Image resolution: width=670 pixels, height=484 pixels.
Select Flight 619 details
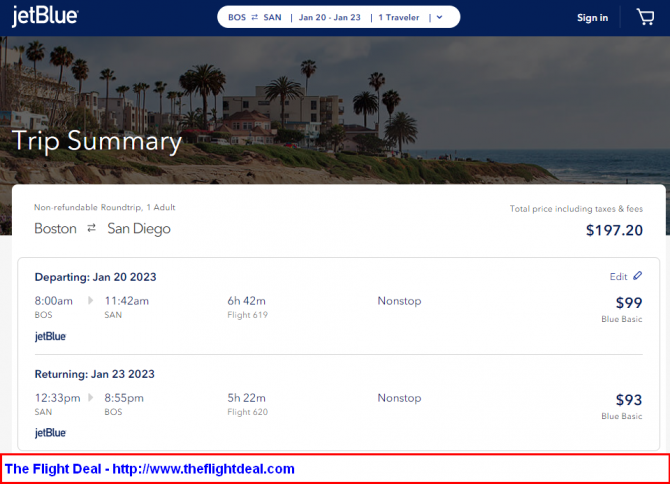tap(246, 315)
